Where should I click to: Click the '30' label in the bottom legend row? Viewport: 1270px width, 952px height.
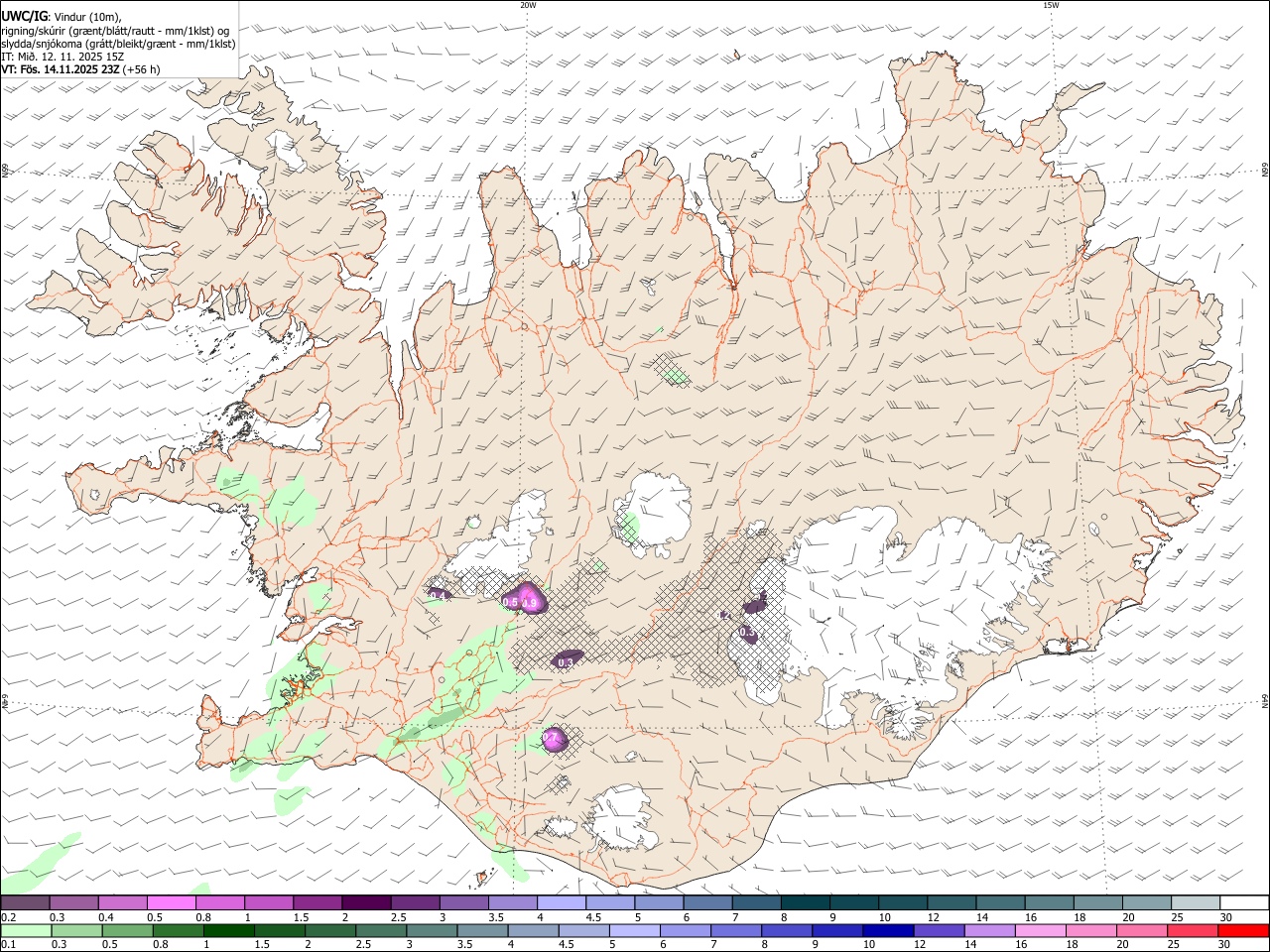click(1226, 944)
